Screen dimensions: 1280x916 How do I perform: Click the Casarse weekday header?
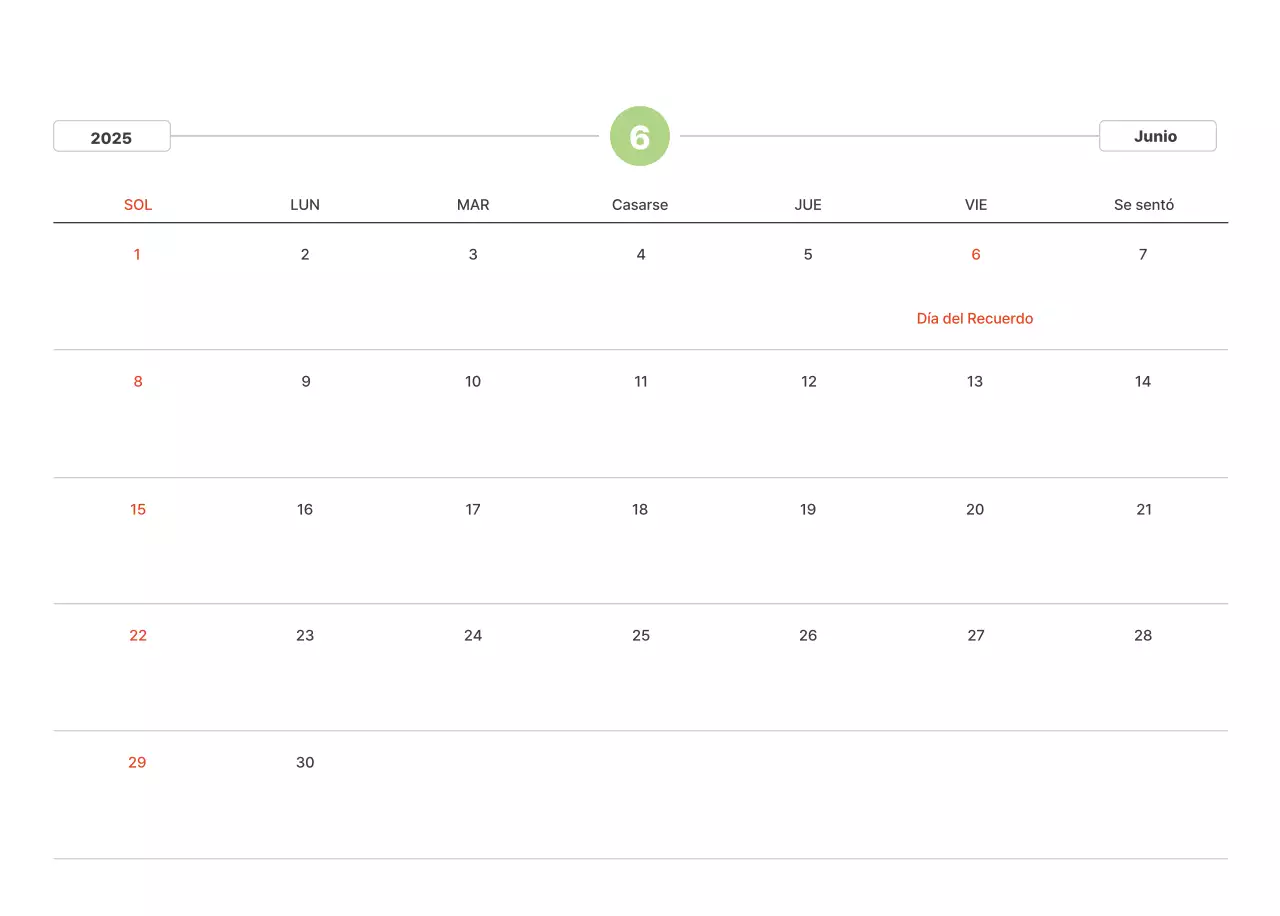[640, 204]
